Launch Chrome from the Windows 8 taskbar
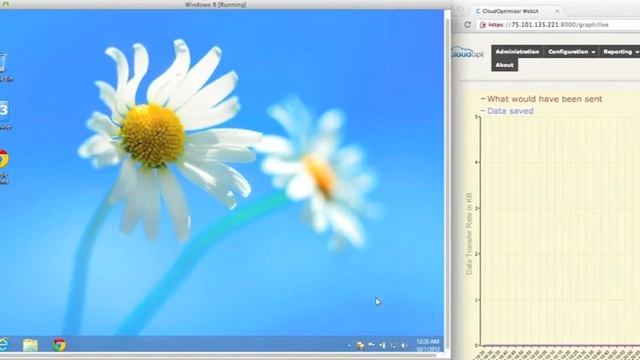Viewport: 640px width, 360px height. (59, 345)
